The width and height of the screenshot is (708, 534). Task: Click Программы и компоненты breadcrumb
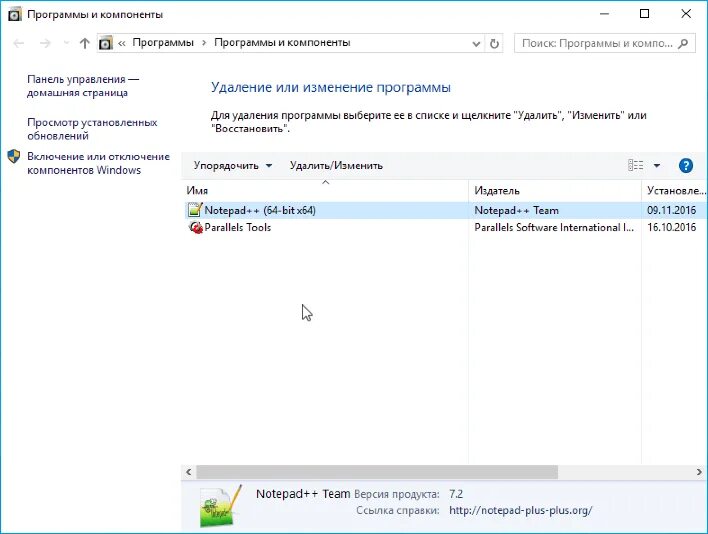pos(282,43)
